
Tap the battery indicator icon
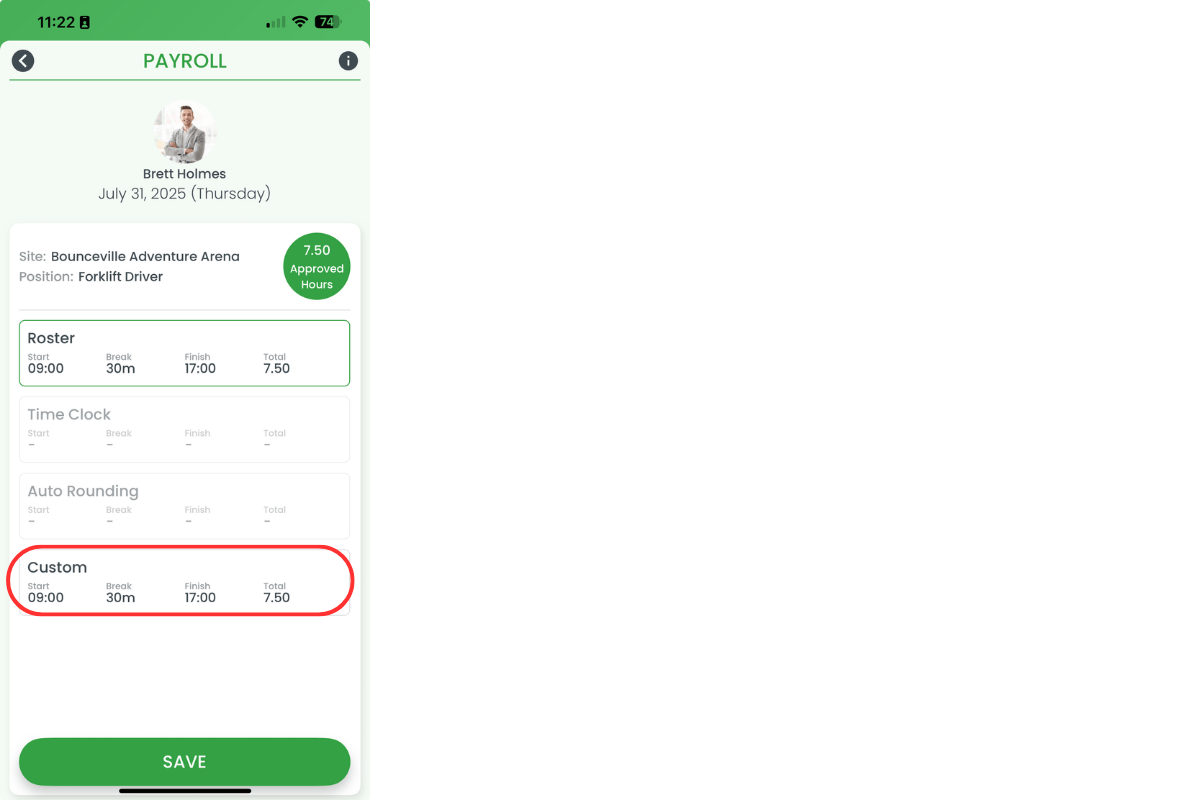coord(328,22)
